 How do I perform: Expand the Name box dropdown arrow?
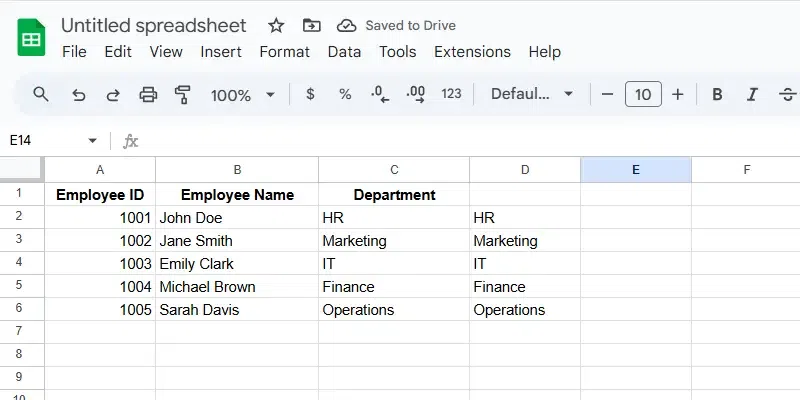click(x=93, y=141)
